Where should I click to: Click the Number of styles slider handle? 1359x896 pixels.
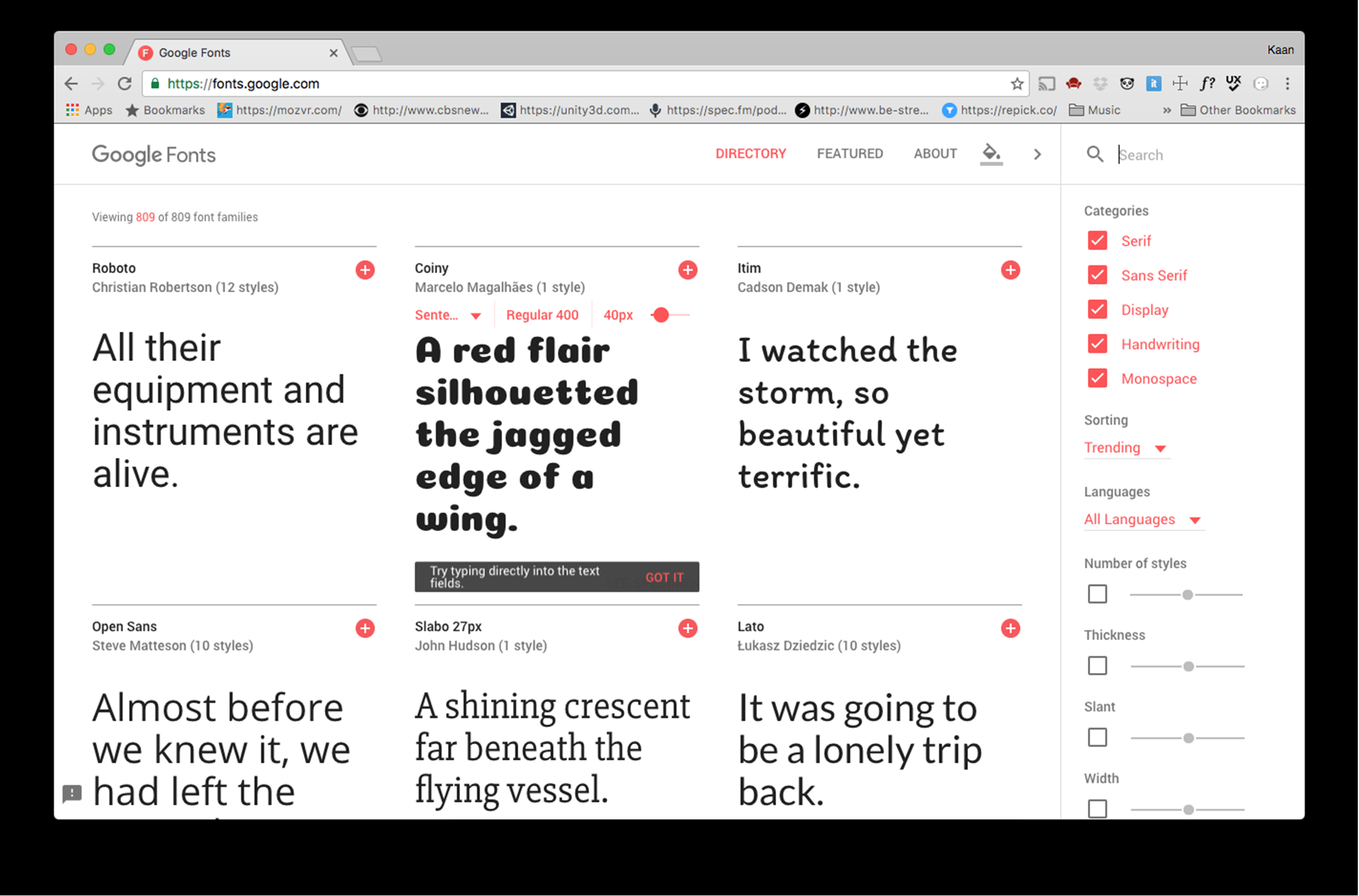(x=1188, y=595)
